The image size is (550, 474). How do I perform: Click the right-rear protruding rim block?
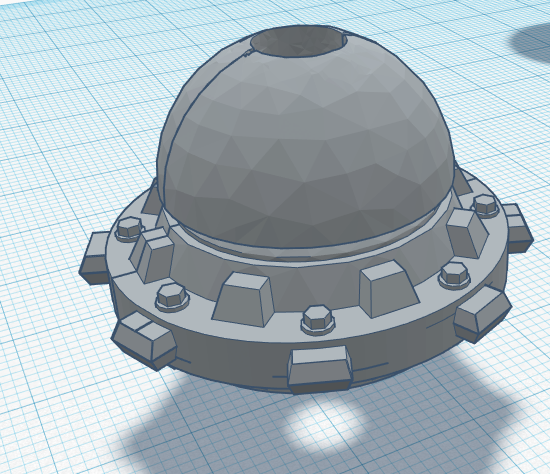(518, 228)
